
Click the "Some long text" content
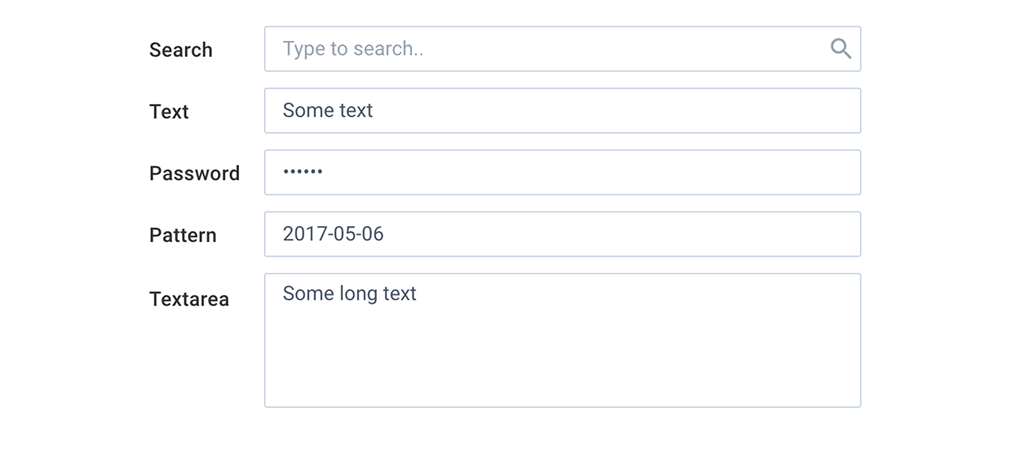click(x=349, y=294)
